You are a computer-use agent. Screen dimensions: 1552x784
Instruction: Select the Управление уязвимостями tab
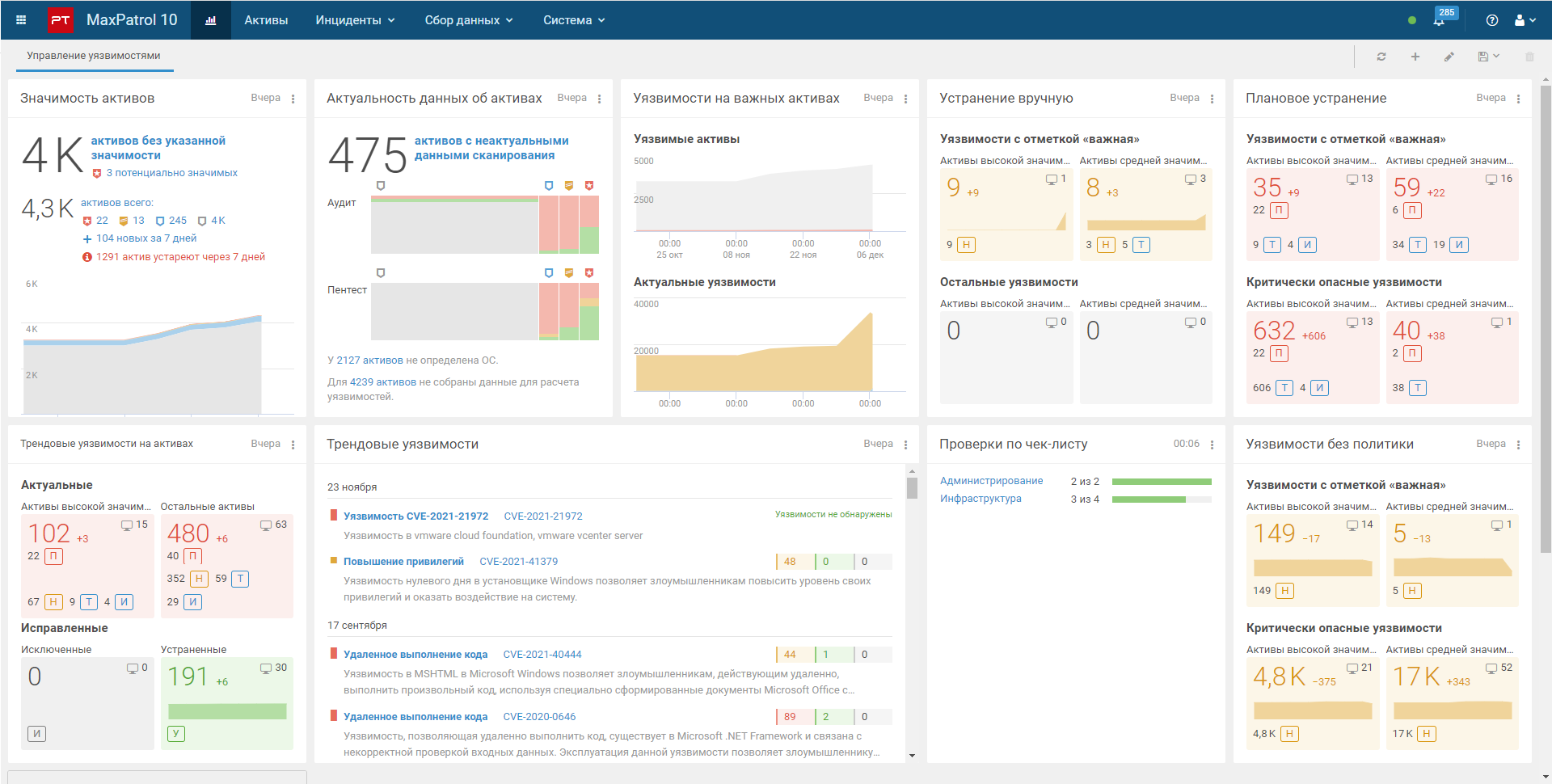click(94, 56)
